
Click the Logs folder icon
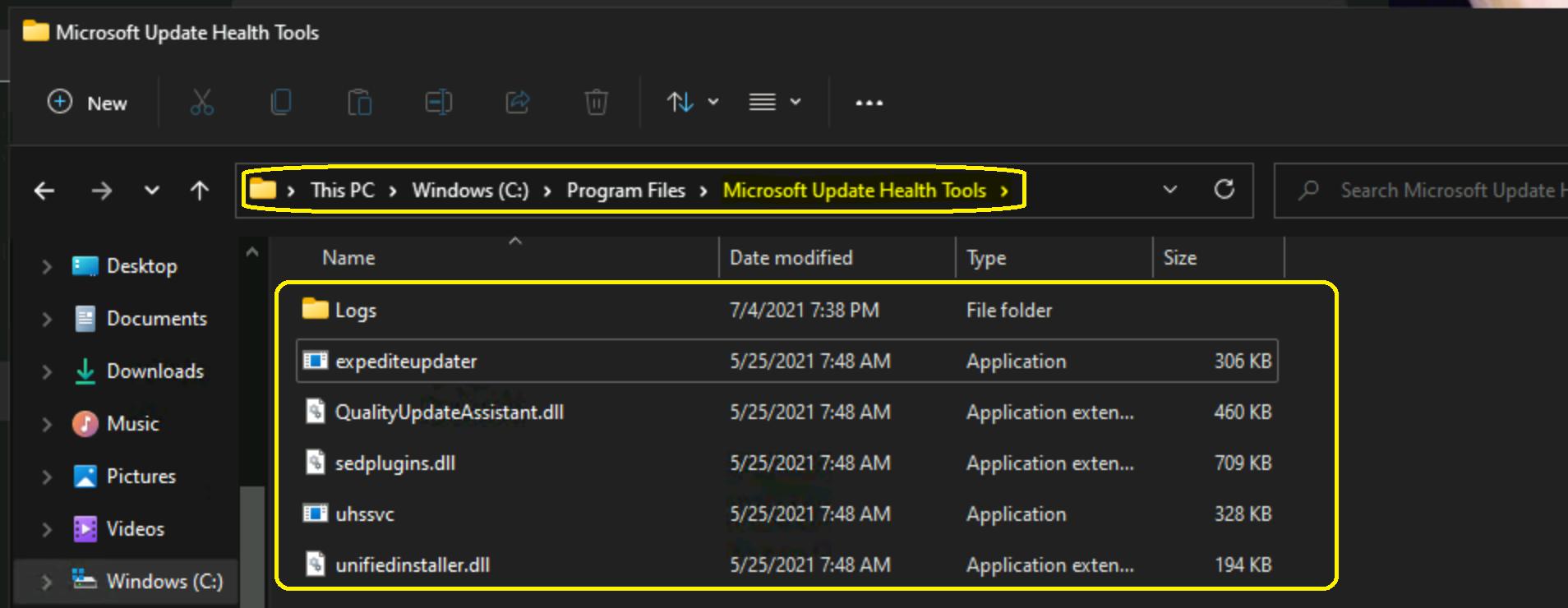tap(316, 309)
